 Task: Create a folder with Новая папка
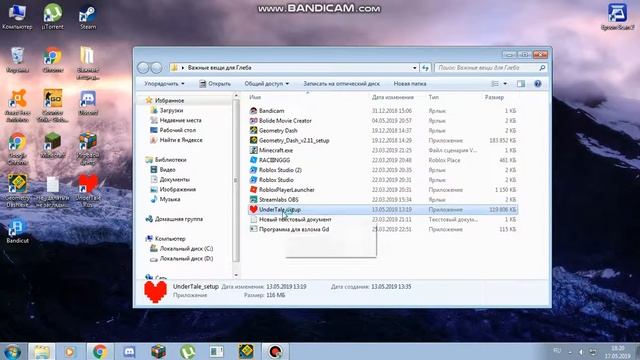pos(410,84)
